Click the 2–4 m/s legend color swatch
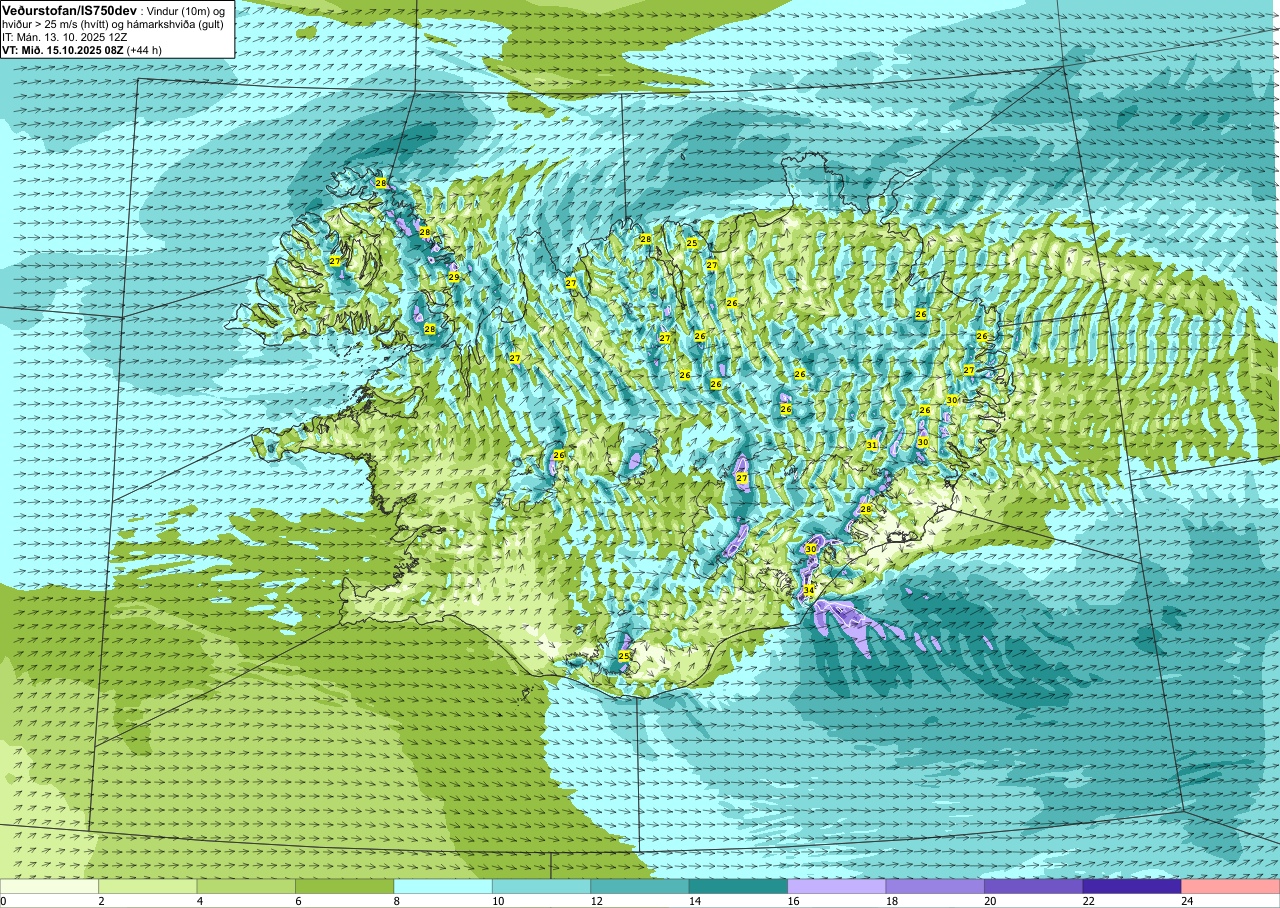 click(x=148, y=886)
